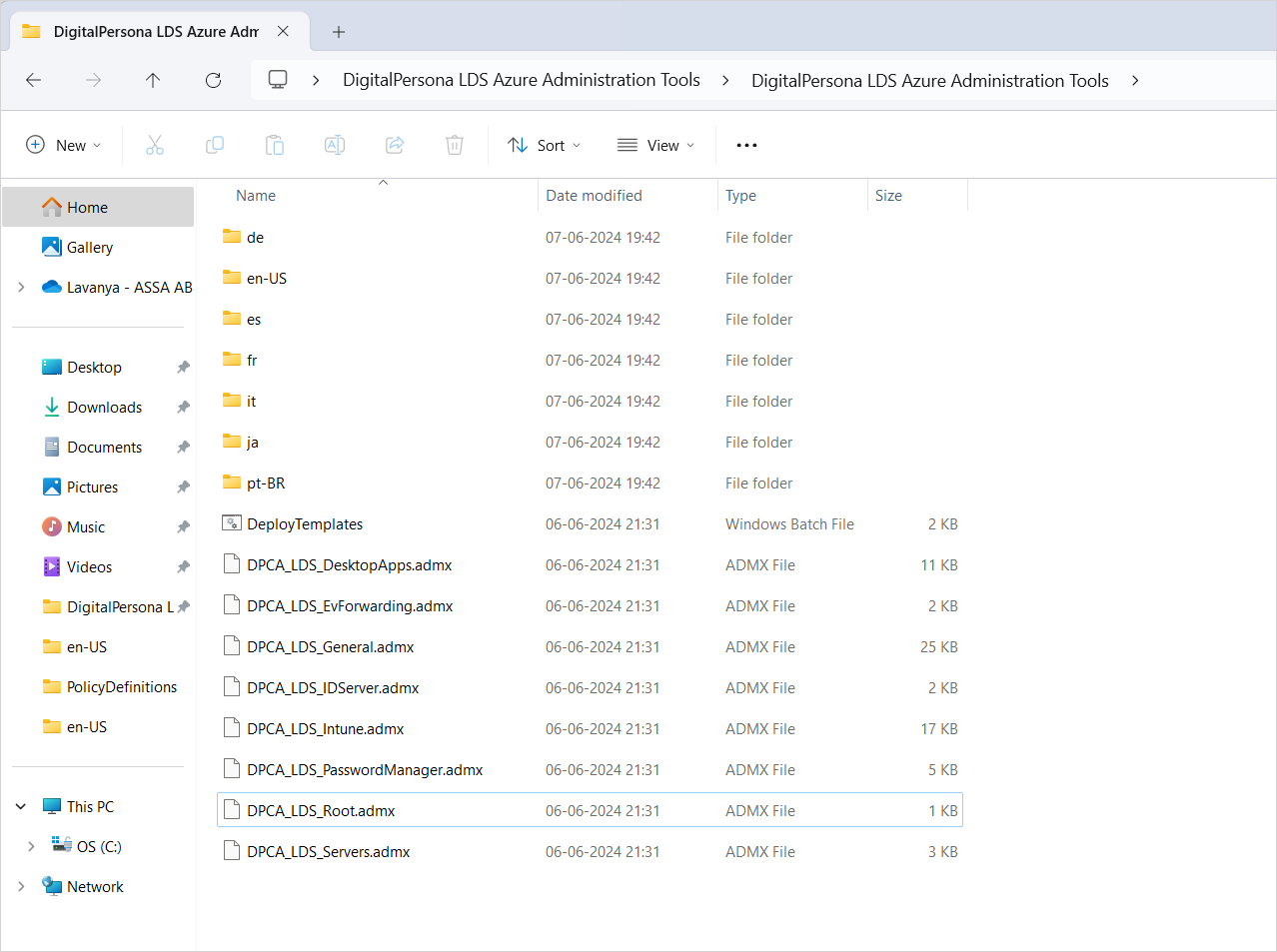This screenshot has width=1277, height=952.
Task: Click the Share icon in toolbar
Action: pyautogui.click(x=395, y=145)
